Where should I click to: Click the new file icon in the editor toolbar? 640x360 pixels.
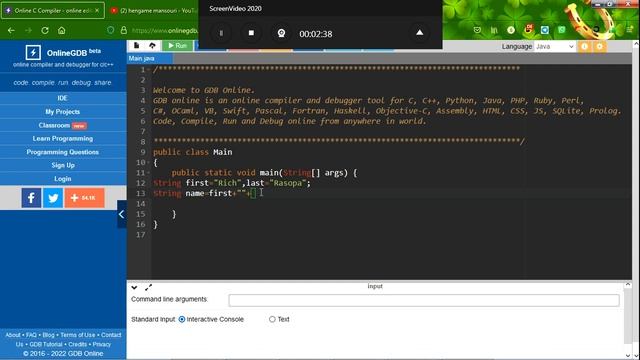tap(136, 45)
